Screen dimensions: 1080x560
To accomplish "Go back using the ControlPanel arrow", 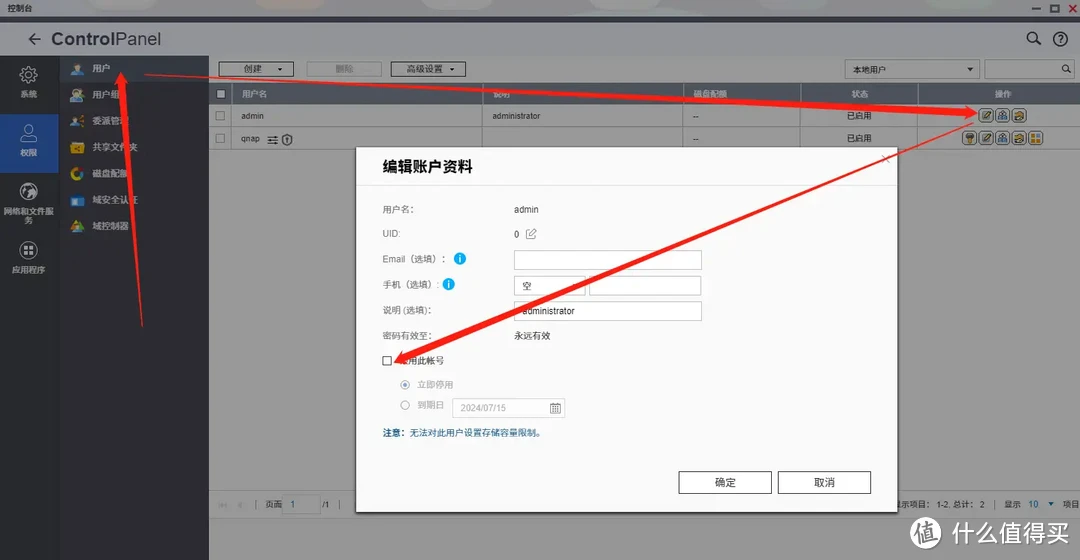I will 34,39.
